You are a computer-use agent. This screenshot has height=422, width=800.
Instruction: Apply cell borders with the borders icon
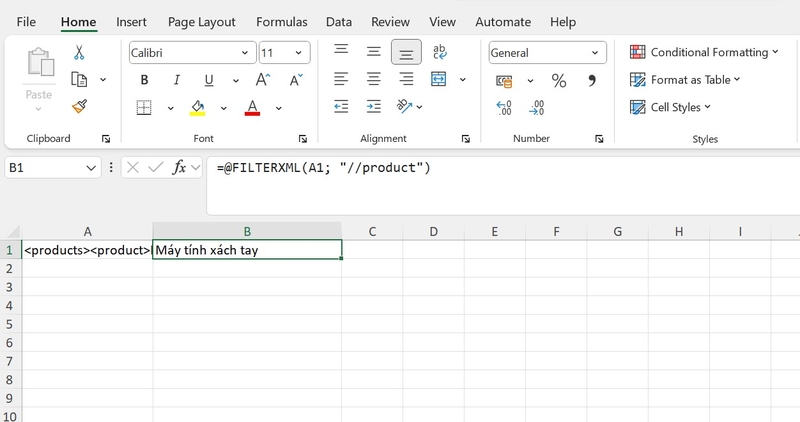tap(144, 108)
